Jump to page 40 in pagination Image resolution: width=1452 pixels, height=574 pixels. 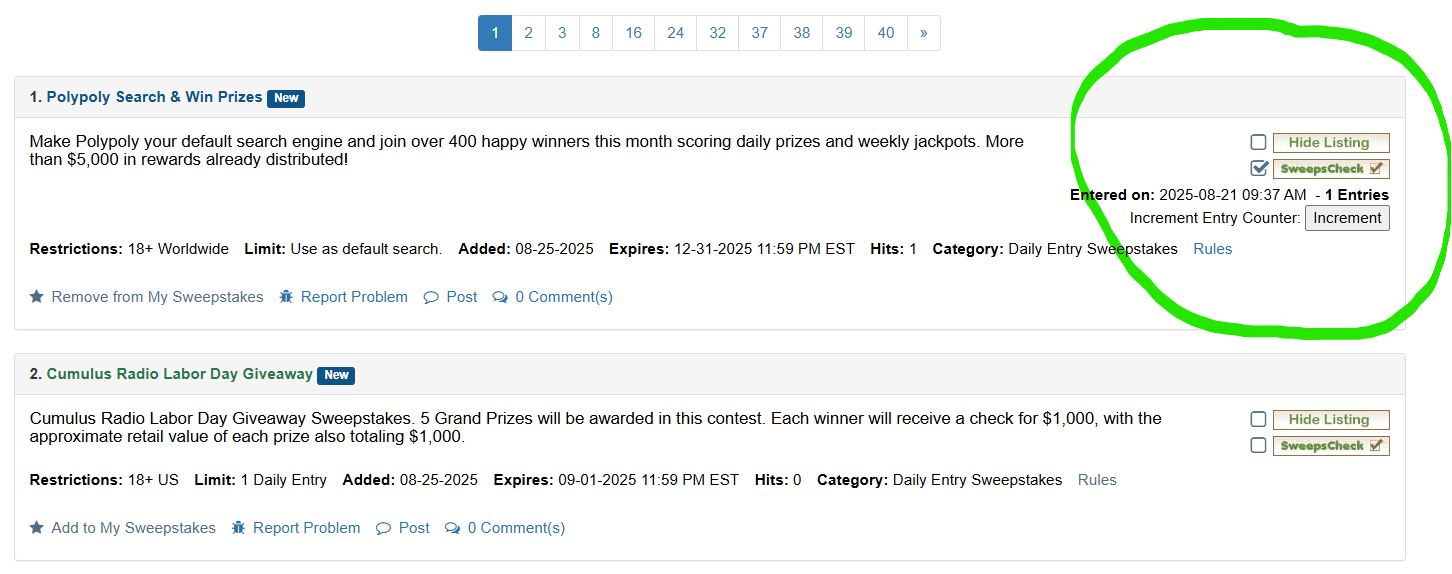pyautogui.click(x=886, y=33)
